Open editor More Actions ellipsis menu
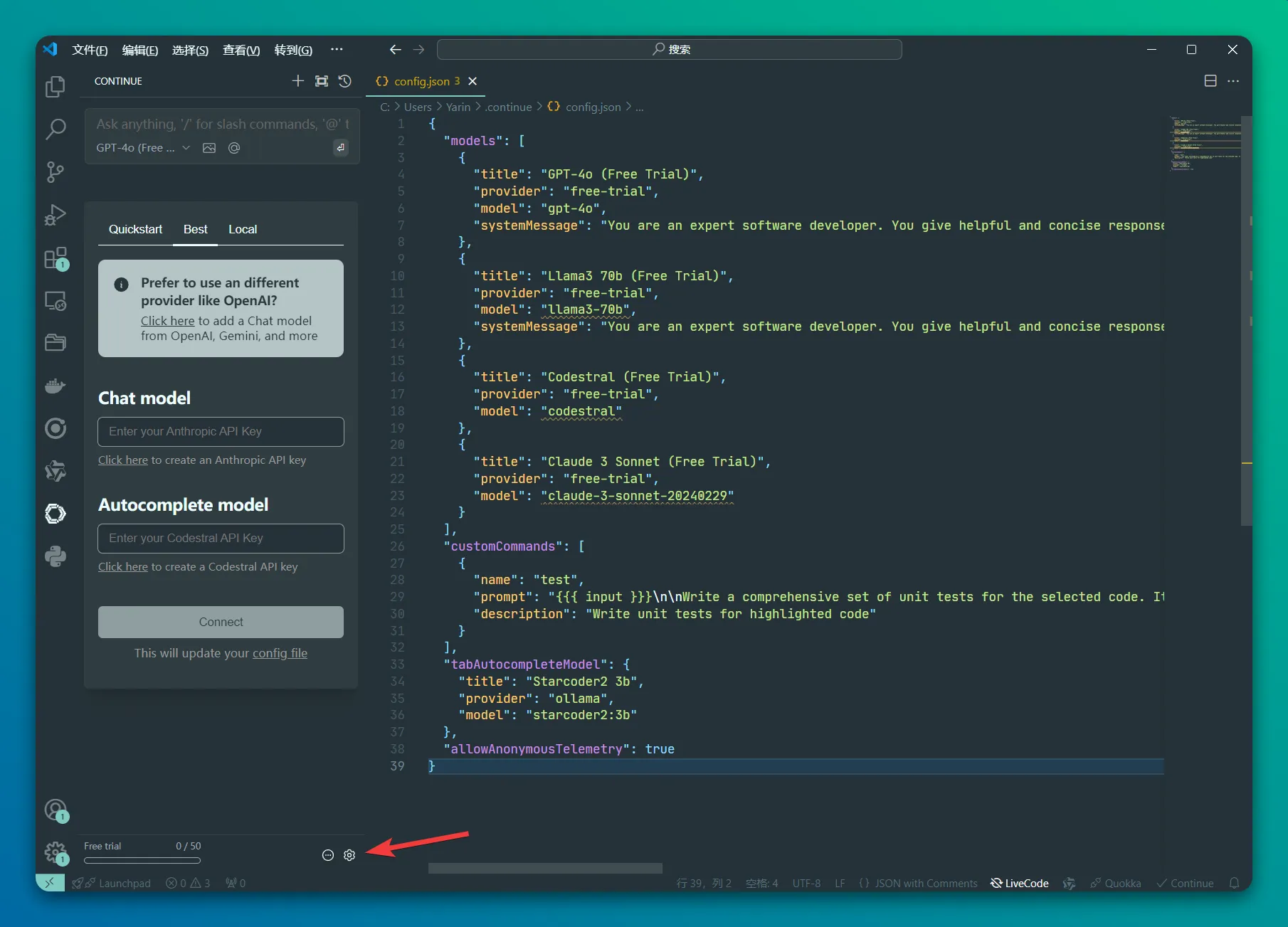1288x927 pixels. pyautogui.click(x=1233, y=81)
